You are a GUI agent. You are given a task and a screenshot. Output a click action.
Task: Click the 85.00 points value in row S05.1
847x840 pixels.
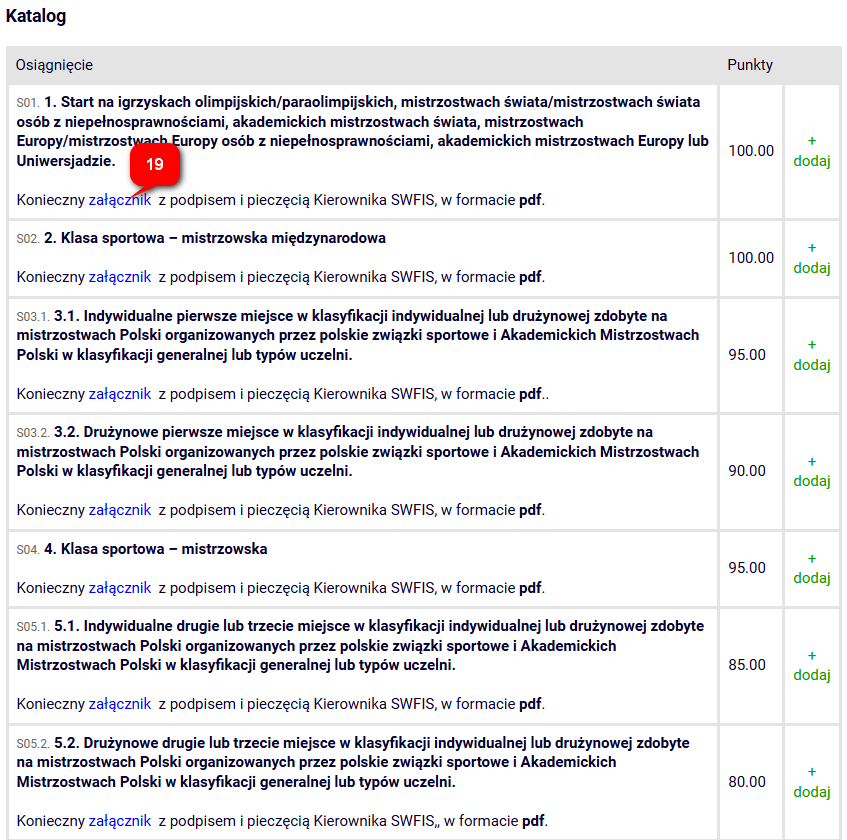[x=747, y=665]
